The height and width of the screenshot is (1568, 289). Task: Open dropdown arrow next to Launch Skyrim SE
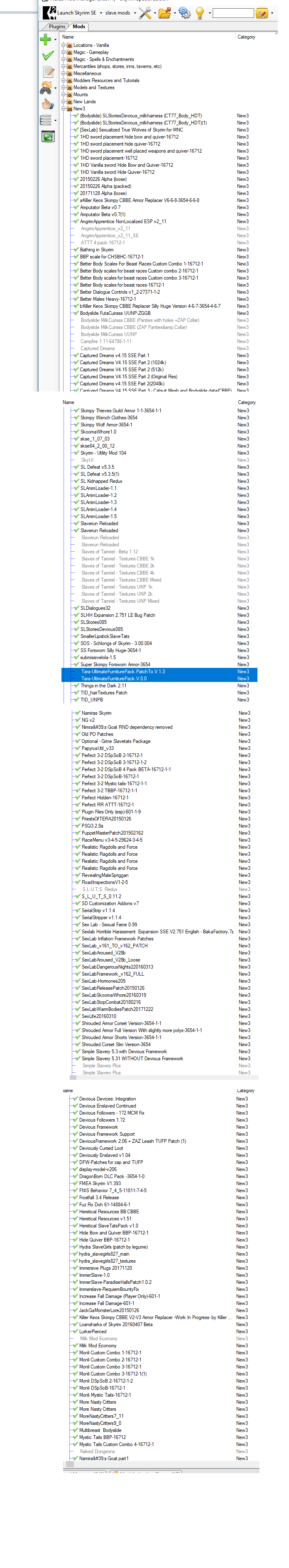pos(100,13)
